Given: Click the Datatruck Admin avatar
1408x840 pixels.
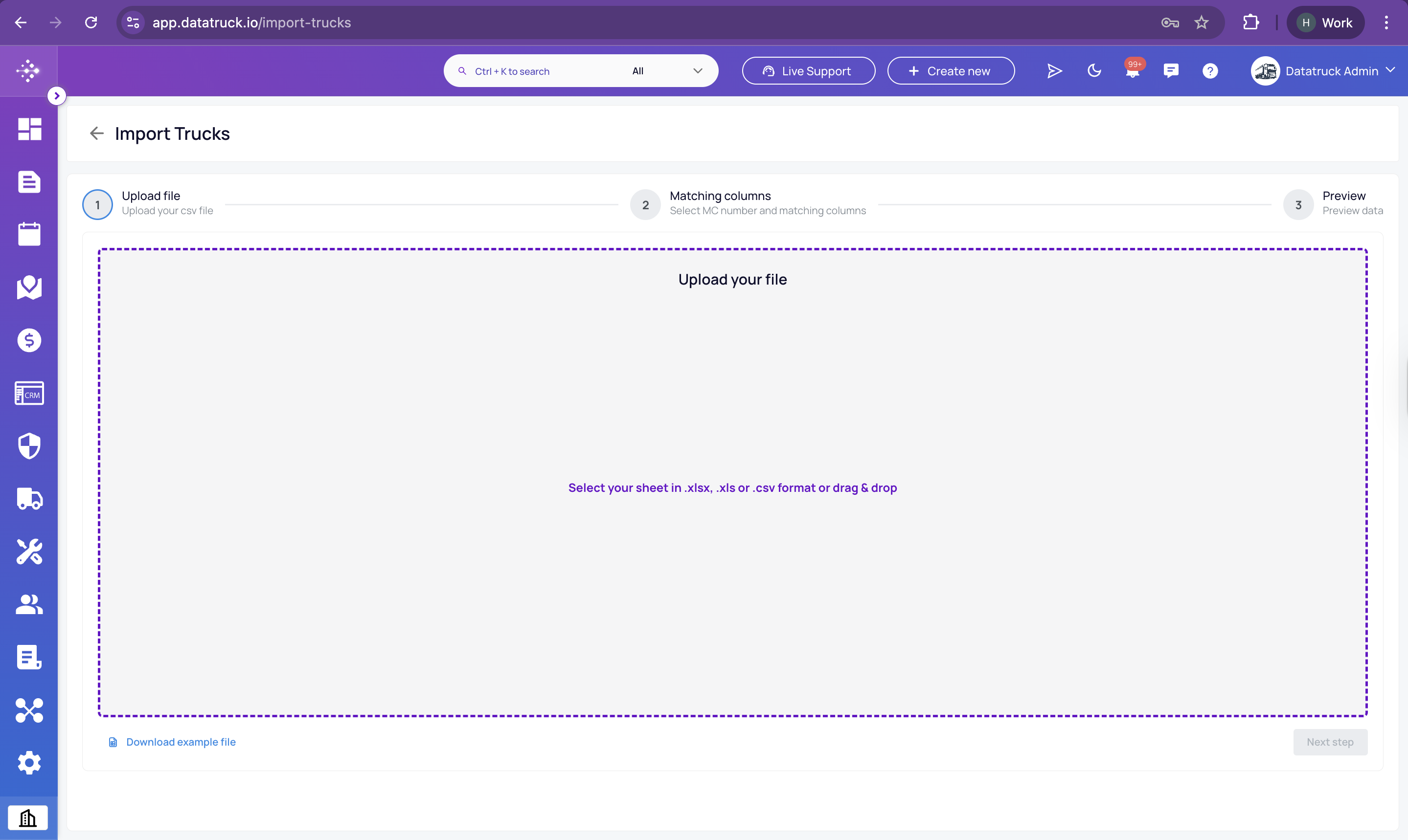Looking at the screenshot, I should pos(1265,71).
